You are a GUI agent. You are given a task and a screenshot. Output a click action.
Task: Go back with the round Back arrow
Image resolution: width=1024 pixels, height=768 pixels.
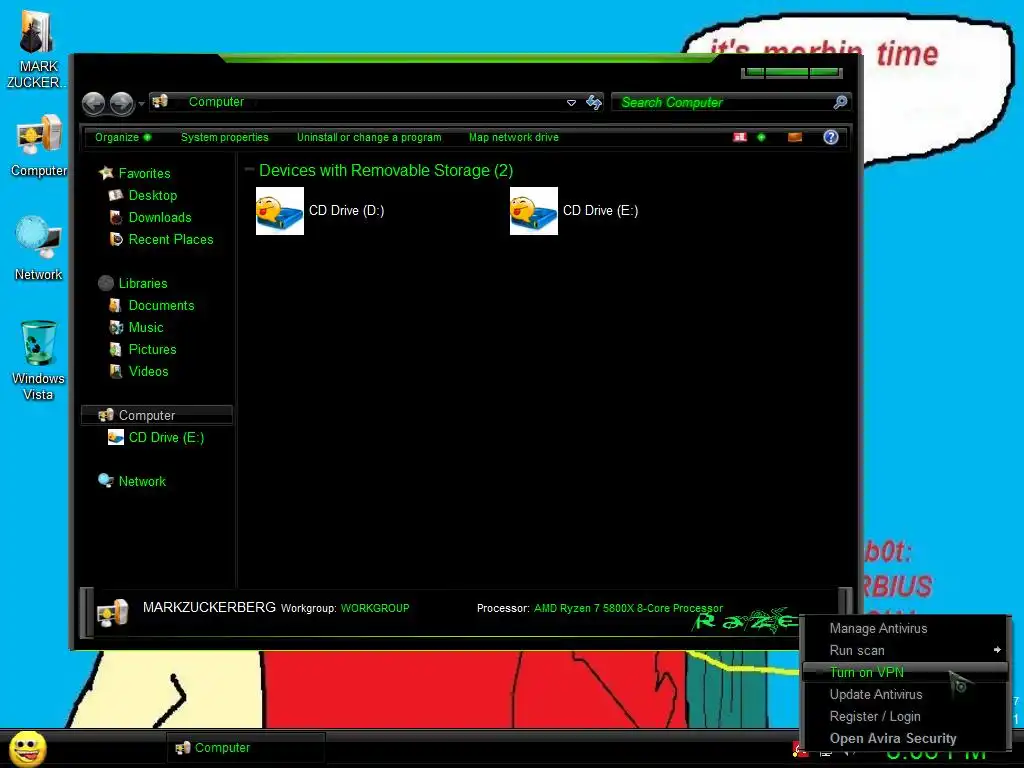pos(94,103)
